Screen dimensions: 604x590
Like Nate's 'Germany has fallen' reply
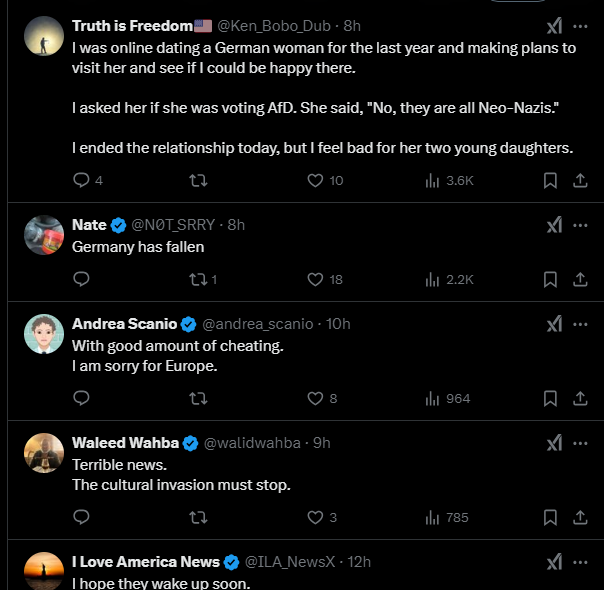[315, 279]
